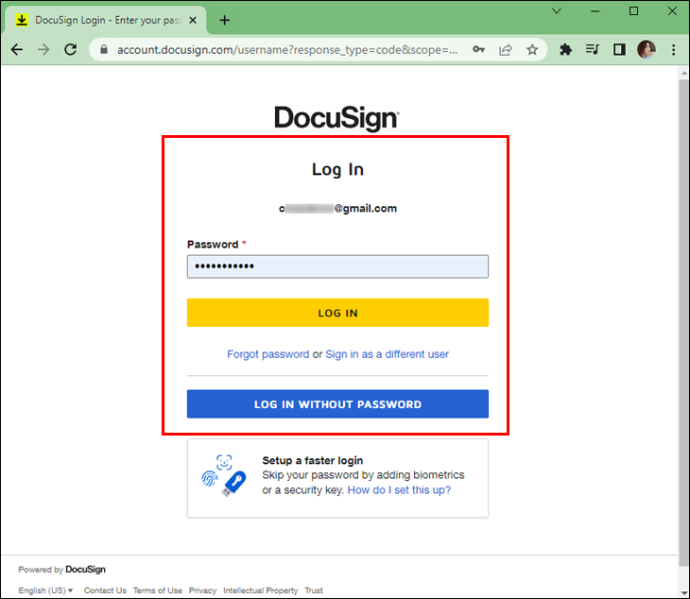Open a new browser tab
This screenshot has height=599, width=690.
pos(224,20)
